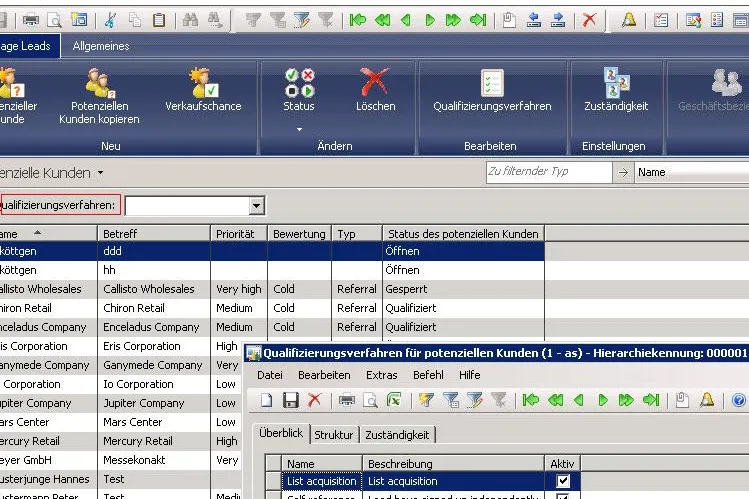The height and width of the screenshot is (499, 749).
Task: Click the Verkaufschance ribbon button
Action: (x=203, y=91)
